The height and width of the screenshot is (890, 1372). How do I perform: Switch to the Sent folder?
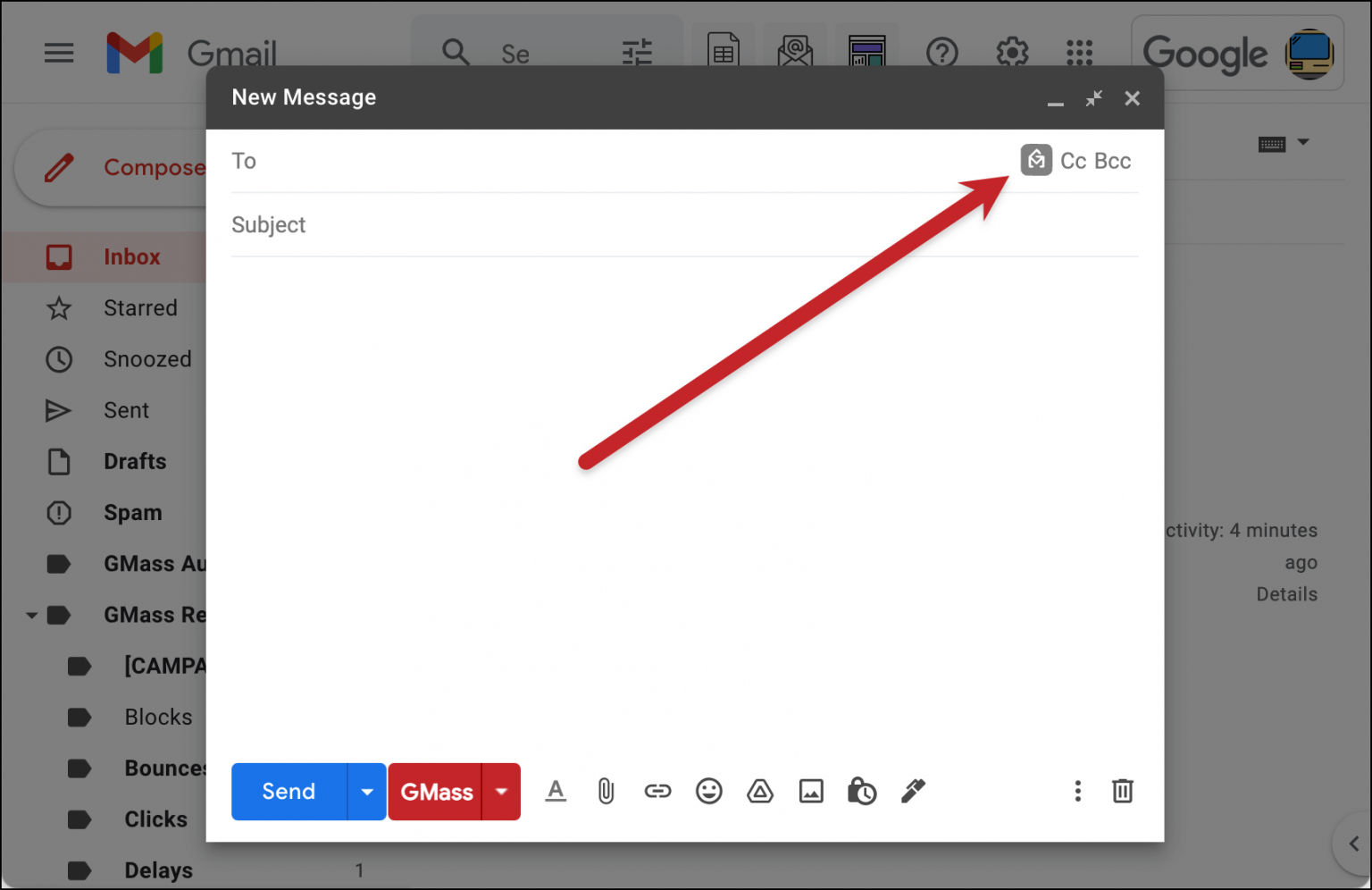pos(126,410)
